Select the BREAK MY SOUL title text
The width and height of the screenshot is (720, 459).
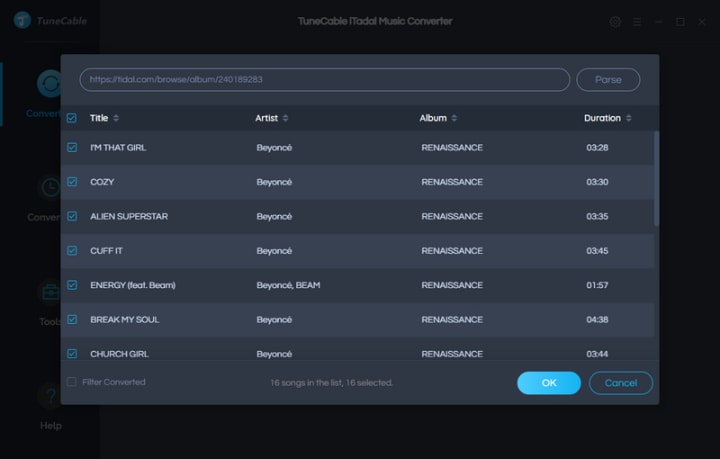click(x=124, y=319)
